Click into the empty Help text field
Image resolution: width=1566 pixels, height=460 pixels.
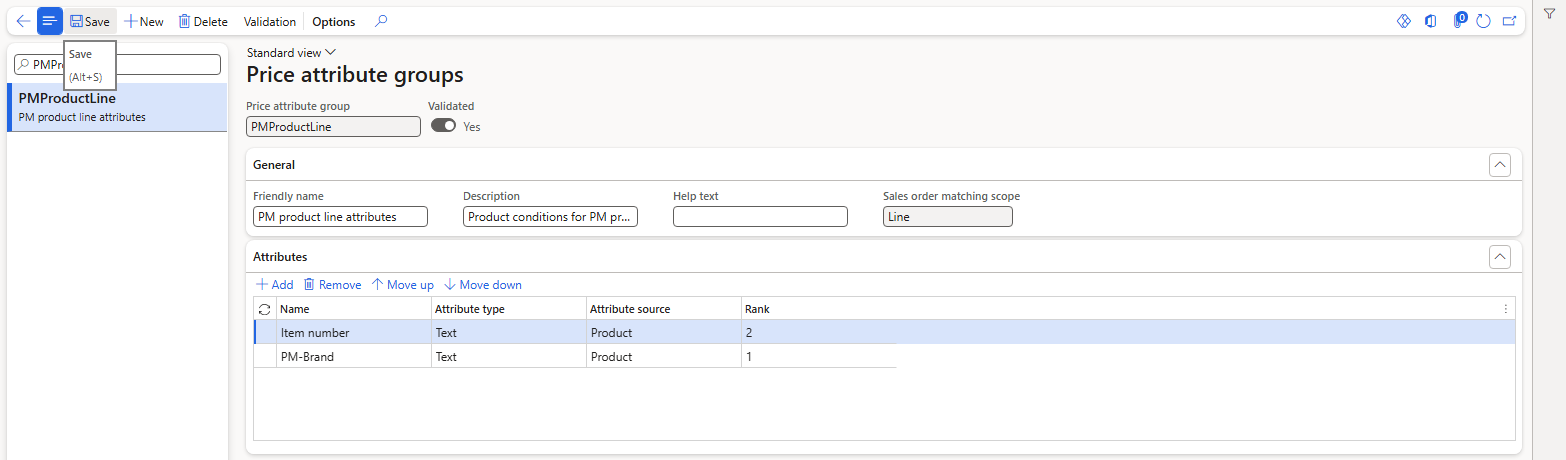760,216
